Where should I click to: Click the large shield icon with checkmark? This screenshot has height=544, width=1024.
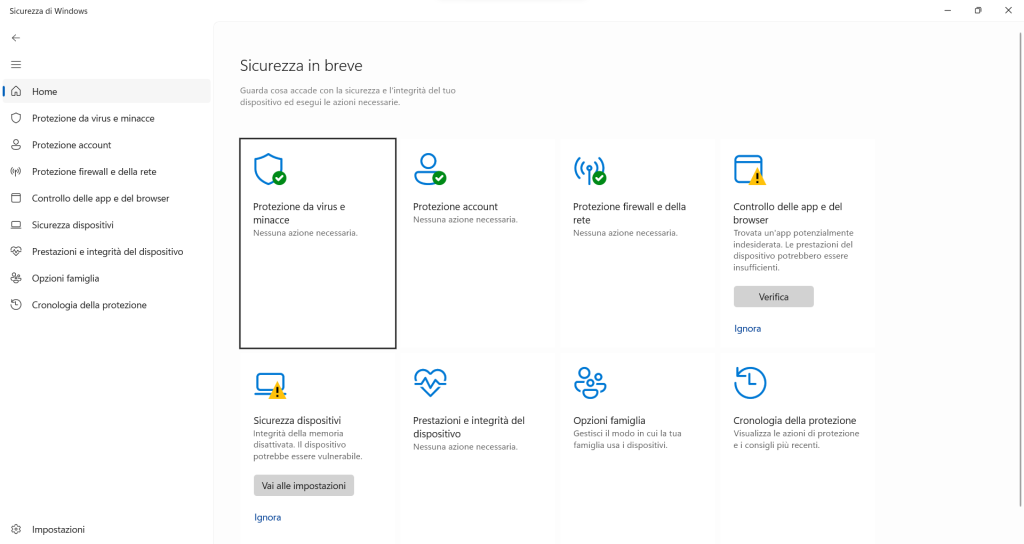point(270,169)
